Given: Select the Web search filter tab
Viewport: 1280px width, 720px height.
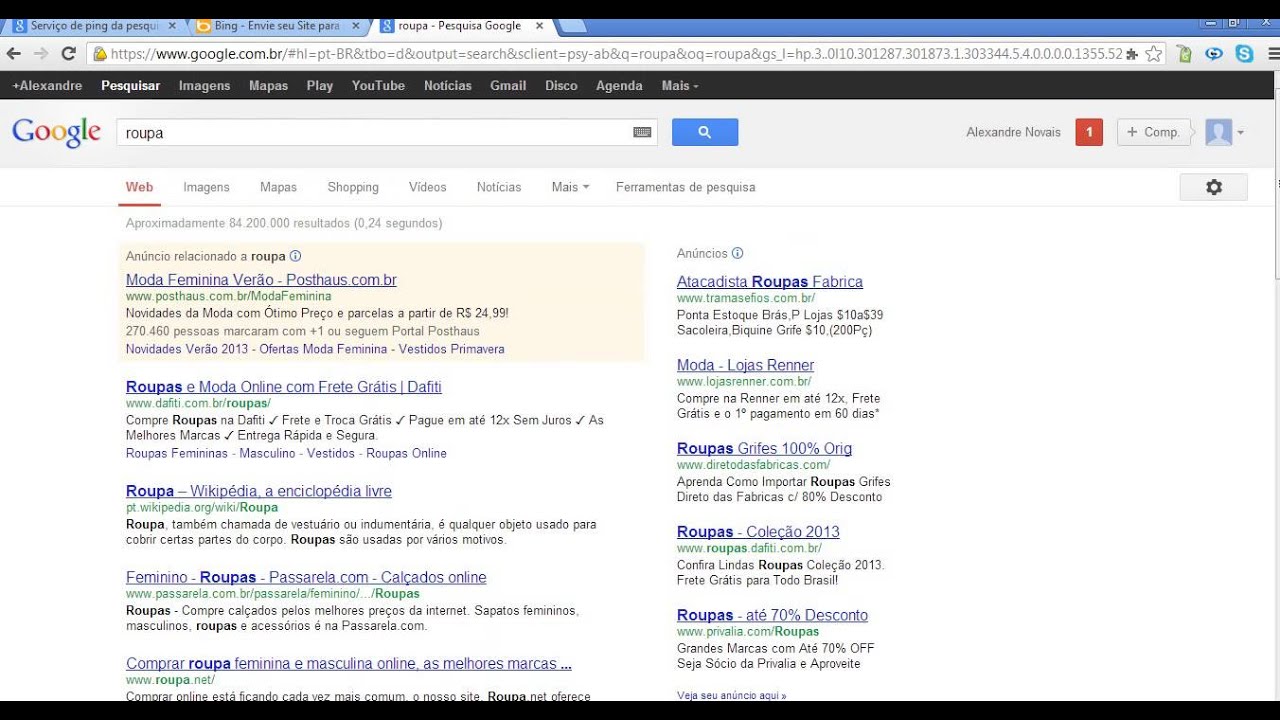Looking at the screenshot, I should [139, 187].
